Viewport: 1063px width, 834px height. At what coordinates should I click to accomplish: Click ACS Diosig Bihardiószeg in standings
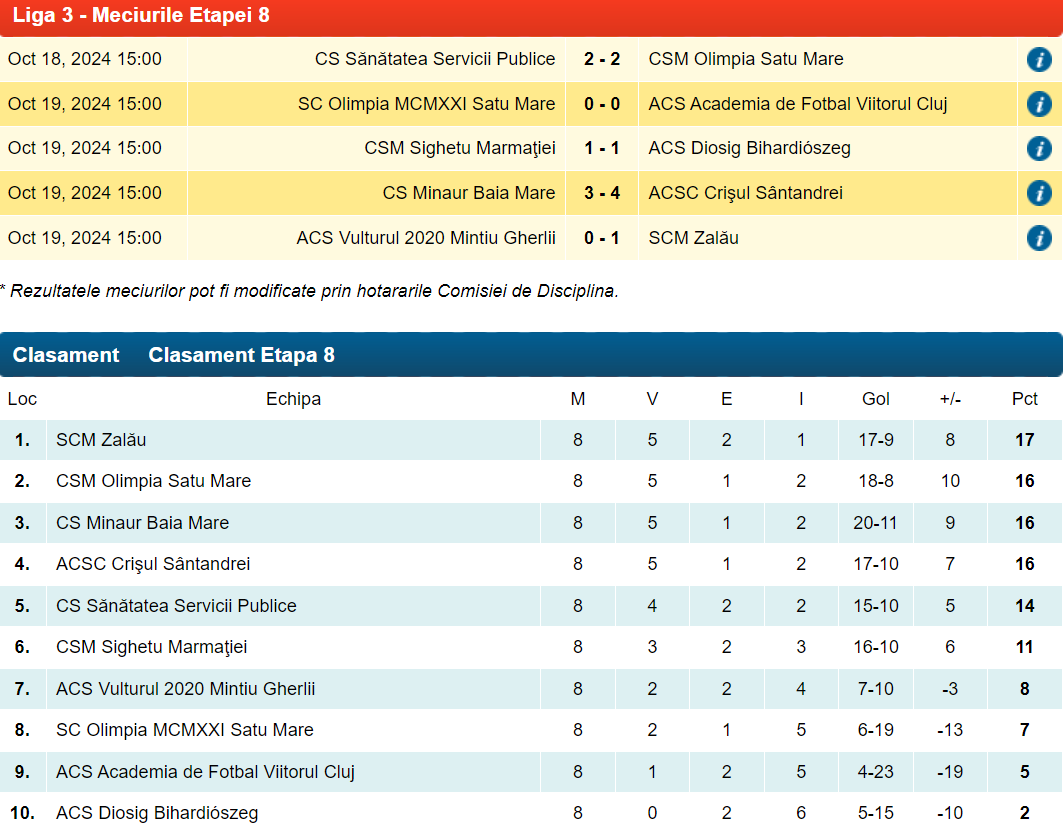pyautogui.click(x=157, y=813)
